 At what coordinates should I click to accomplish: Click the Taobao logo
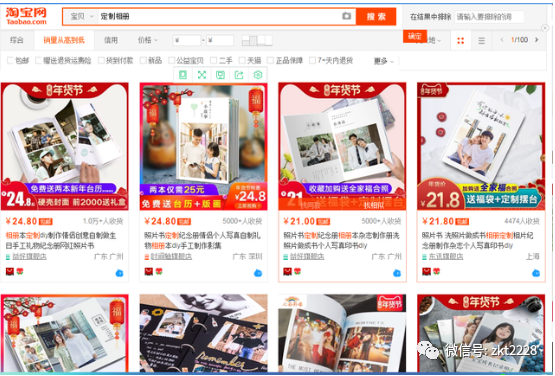tap(26, 16)
